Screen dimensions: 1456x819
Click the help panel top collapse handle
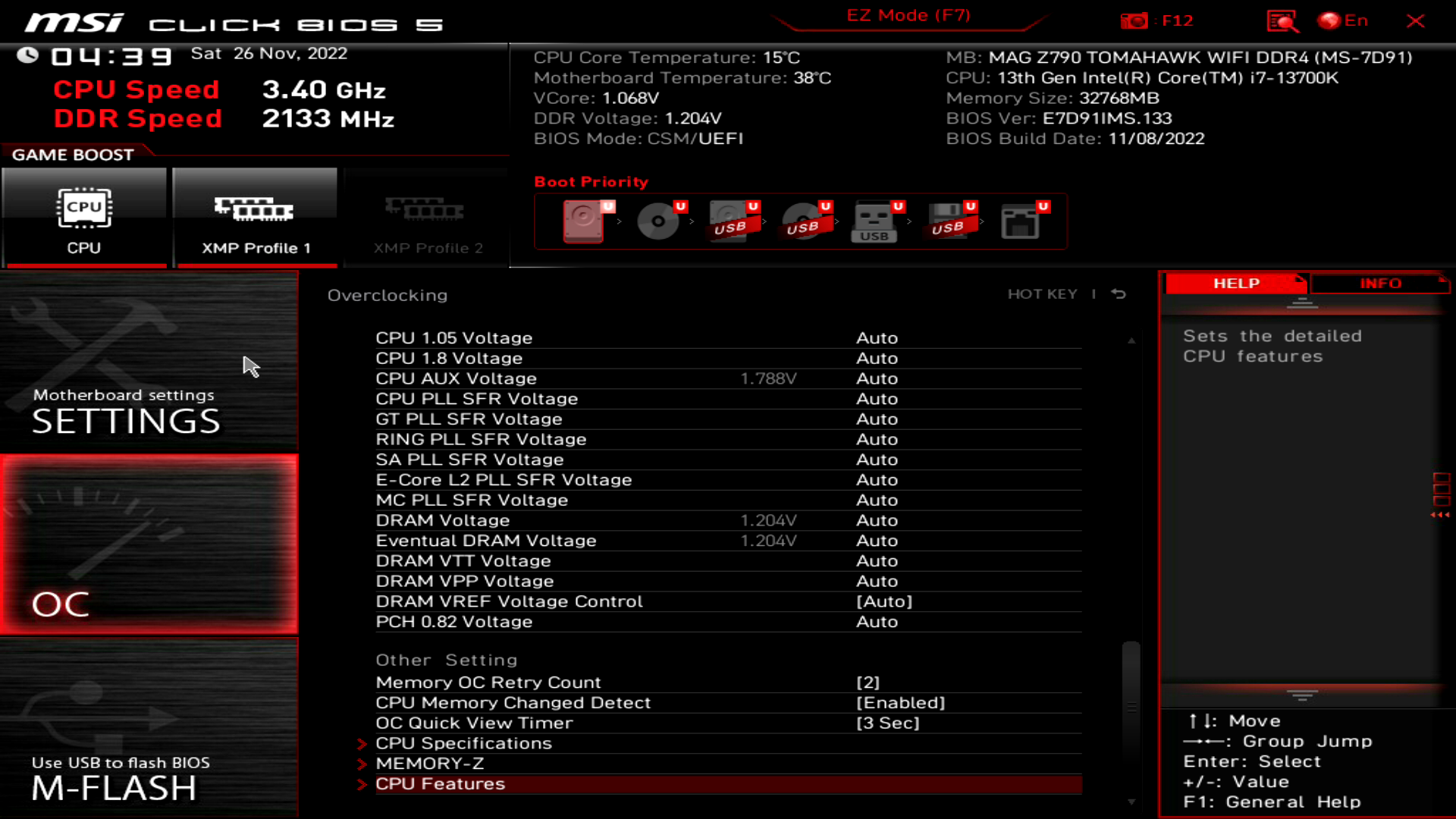click(x=1303, y=304)
